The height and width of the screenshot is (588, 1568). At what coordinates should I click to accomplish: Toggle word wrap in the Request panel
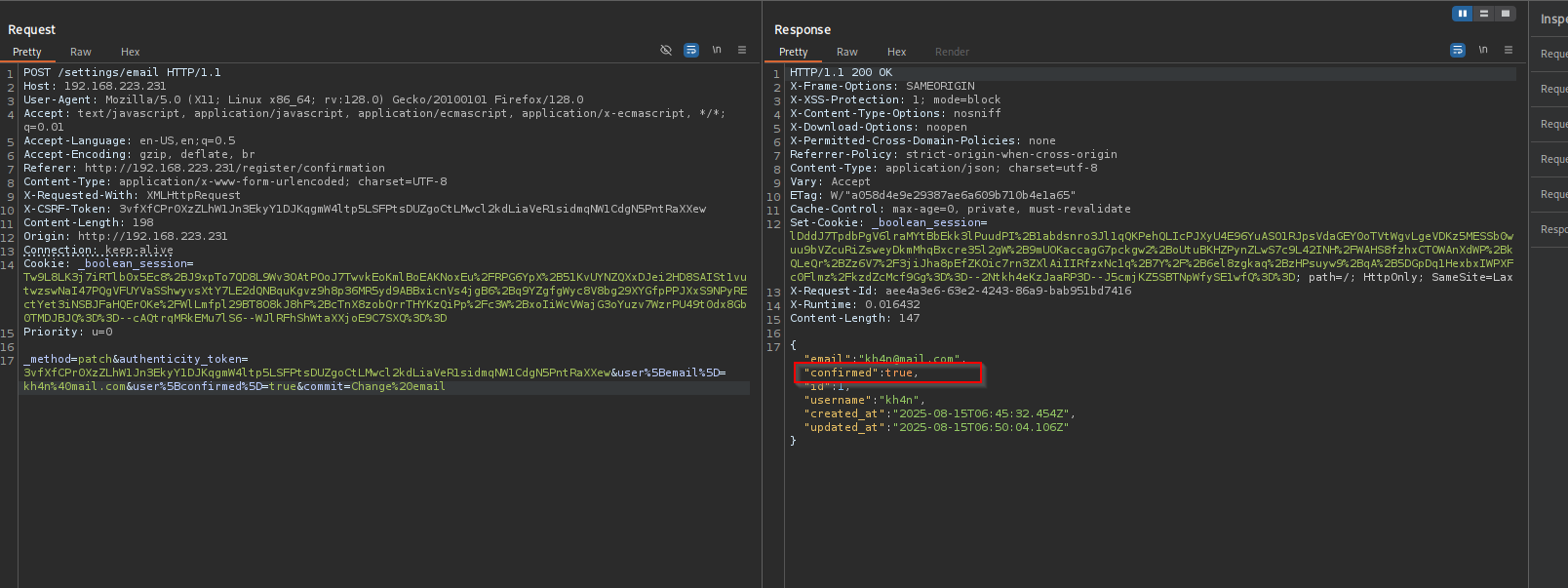click(x=691, y=50)
